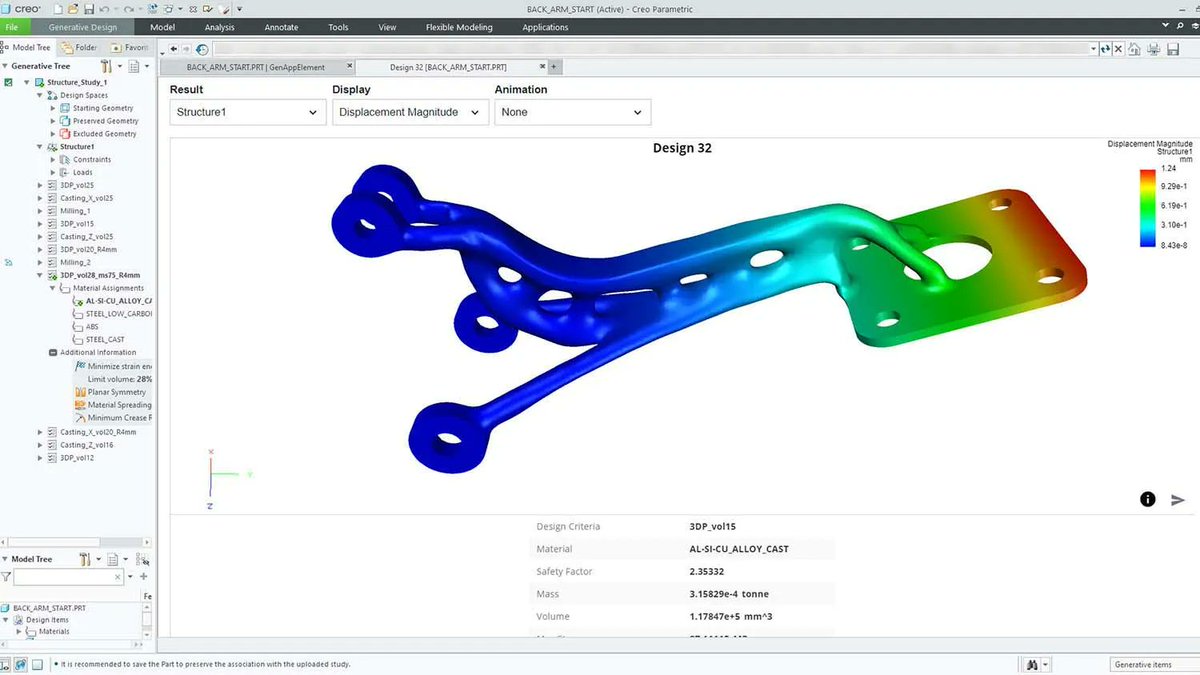This screenshot has height=675, width=1200.
Task: Switch to the Folder navigator tab
Action: tap(79, 47)
